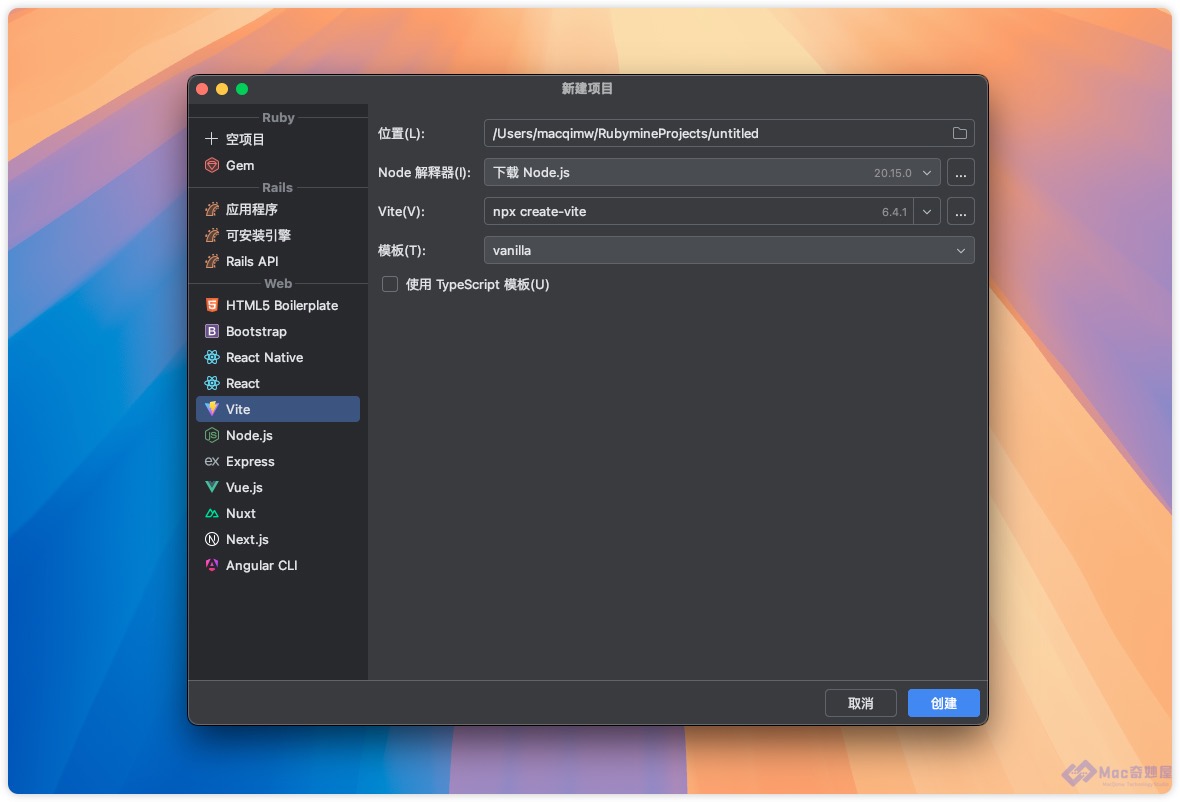Image resolution: width=1180 pixels, height=802 pixels.
Task: Click the atom icon beside React
Action: coord(212,383)
